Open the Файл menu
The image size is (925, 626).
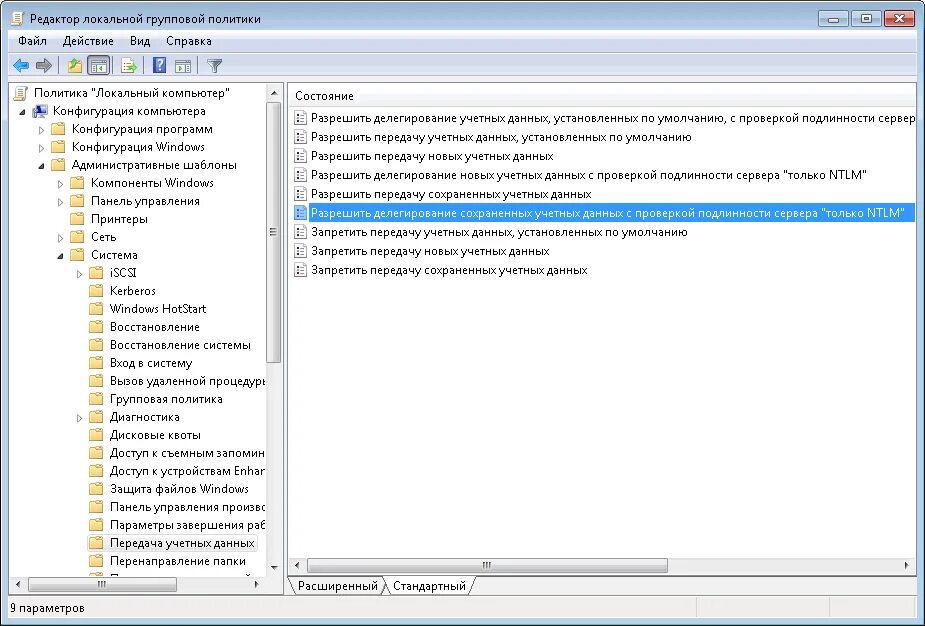point(32,41)
